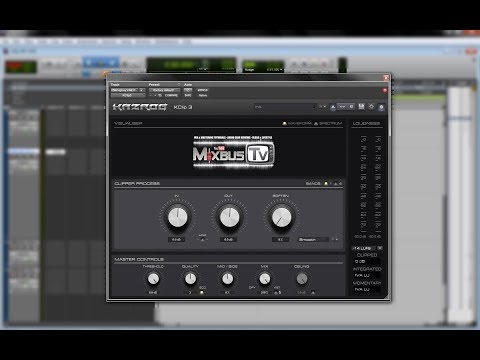This screenshot has width=480, height=360.
Task: Close the KClip plugin window
Action: point(386,78)
